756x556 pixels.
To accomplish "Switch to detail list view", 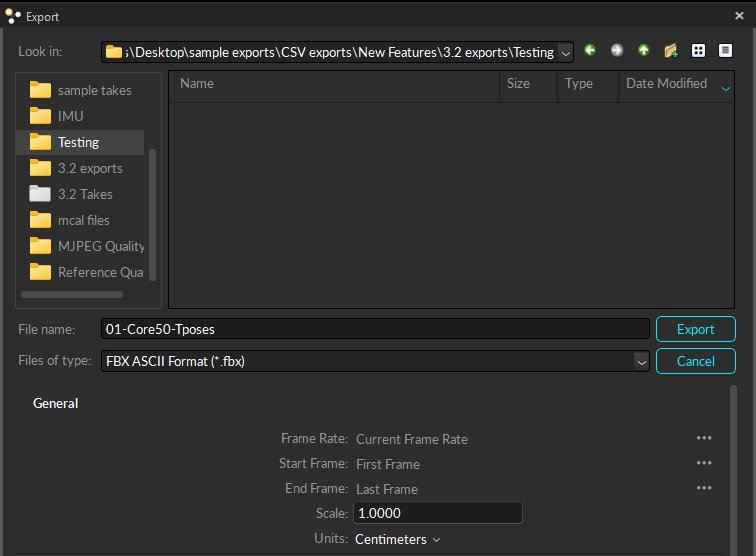I will pyautogui.click(x=725, y=51).
